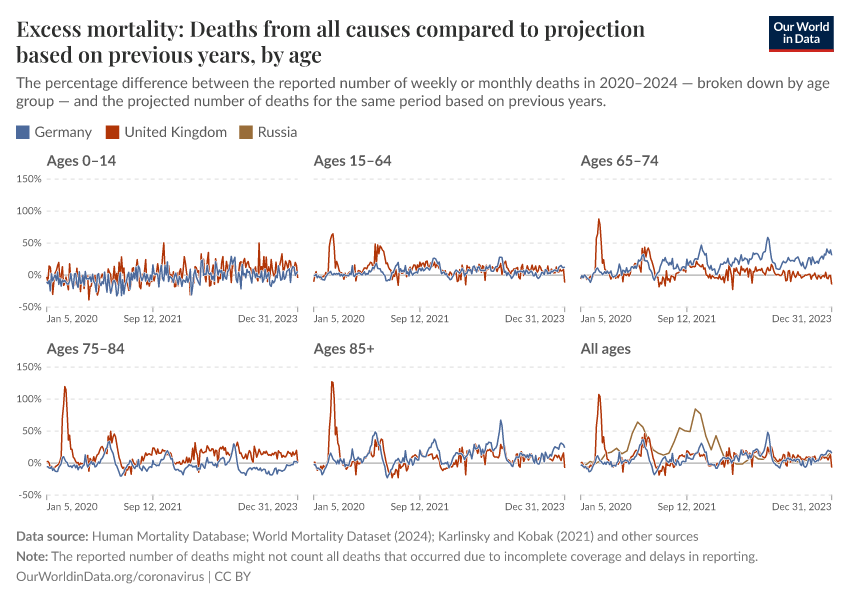Screen dimensions: 850x600
Task: Click the Russia brown legend swatch
Action: (246, 132)
